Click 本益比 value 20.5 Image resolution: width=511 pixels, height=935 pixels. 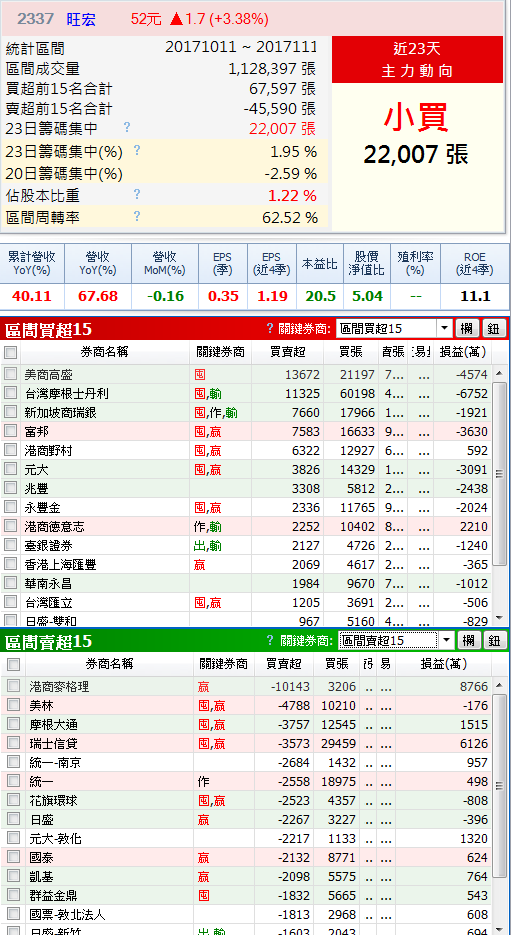coord(320,296)
